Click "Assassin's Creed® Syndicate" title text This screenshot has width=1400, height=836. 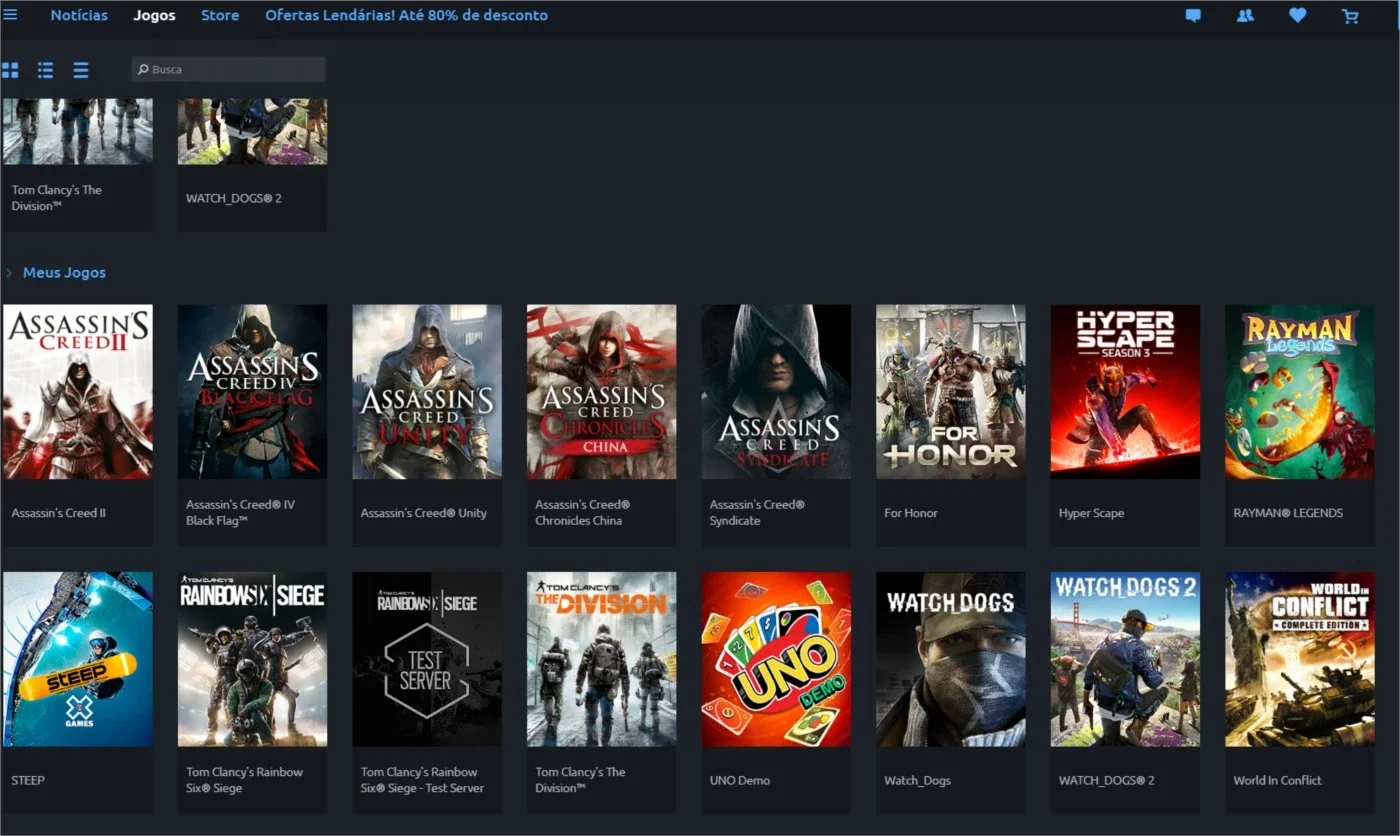pos(757,513)
